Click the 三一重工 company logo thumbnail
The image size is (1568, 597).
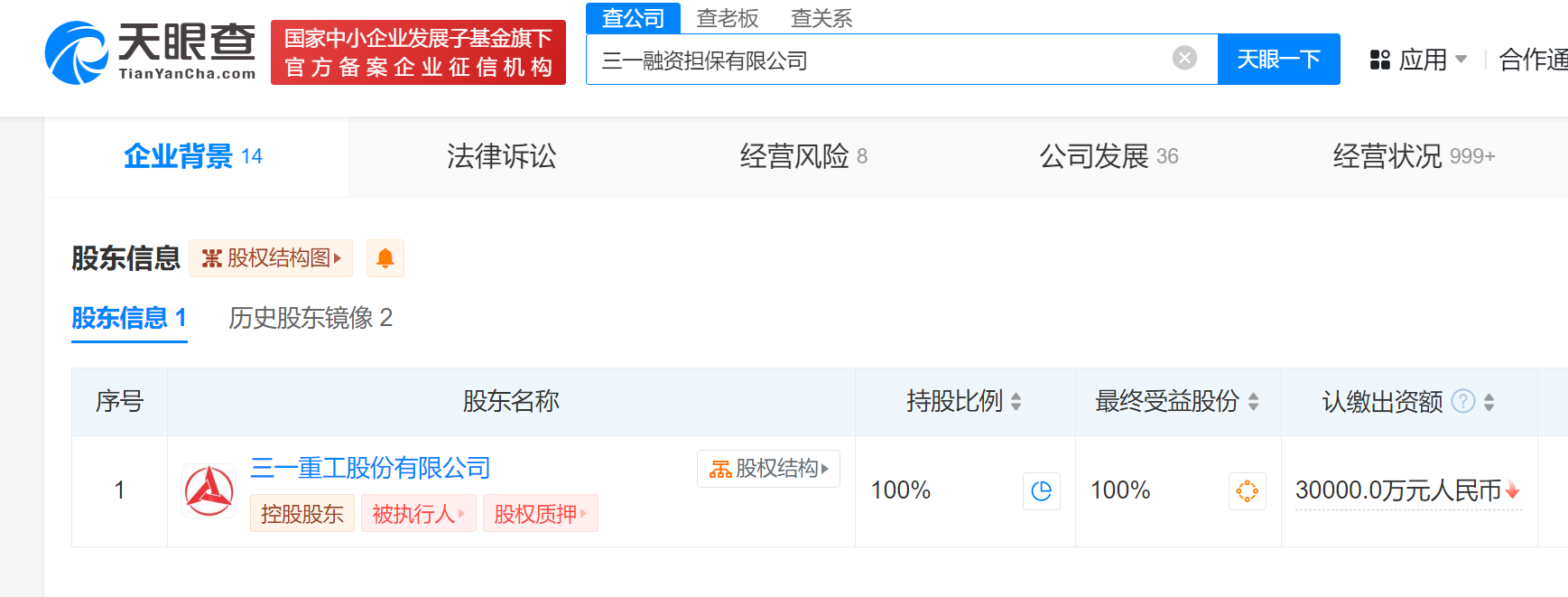pos(209,491)
